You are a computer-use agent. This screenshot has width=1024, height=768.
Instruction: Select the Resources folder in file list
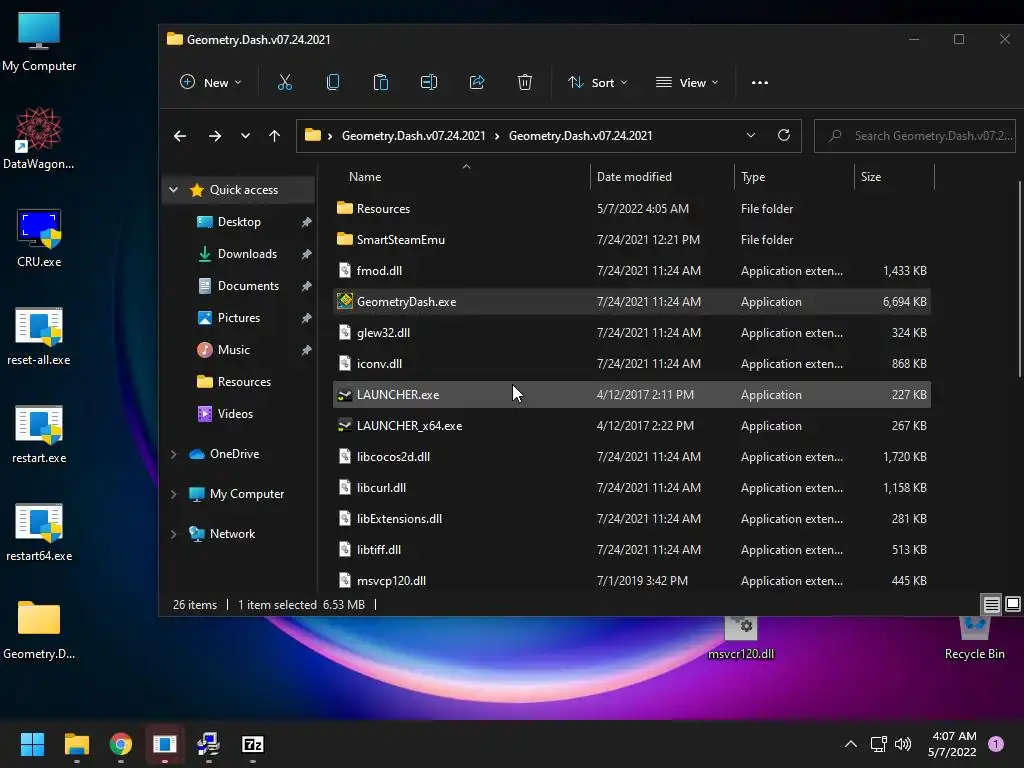[632, 209]
